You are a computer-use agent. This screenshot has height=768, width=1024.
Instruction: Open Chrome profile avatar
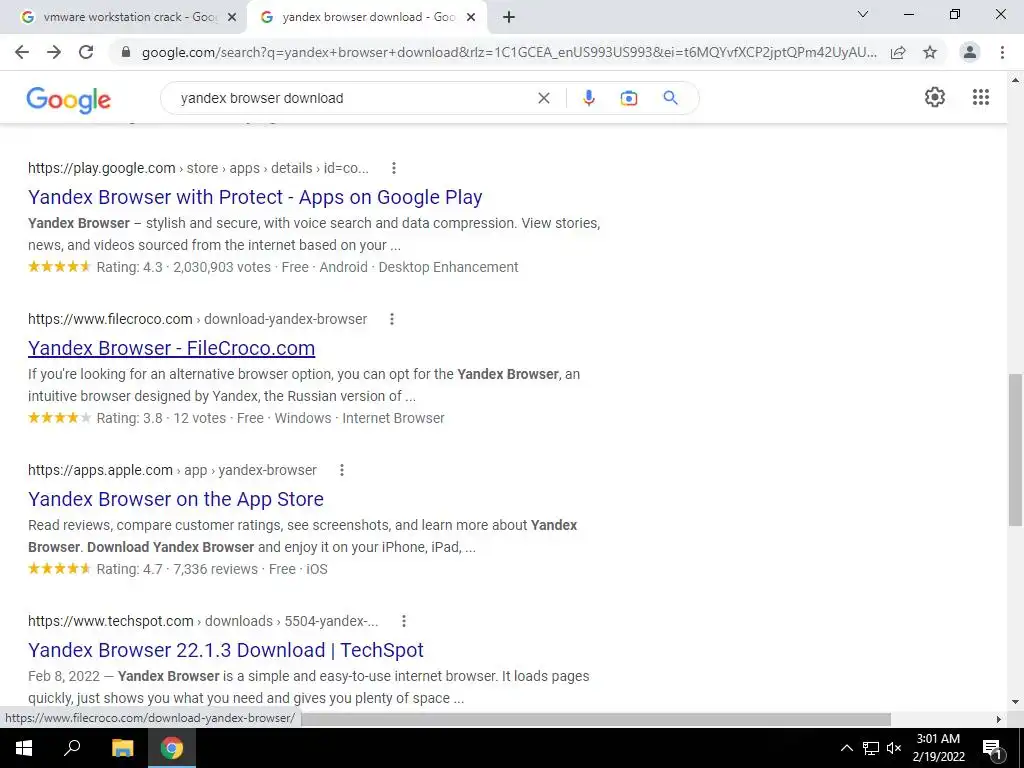[970, 52]
